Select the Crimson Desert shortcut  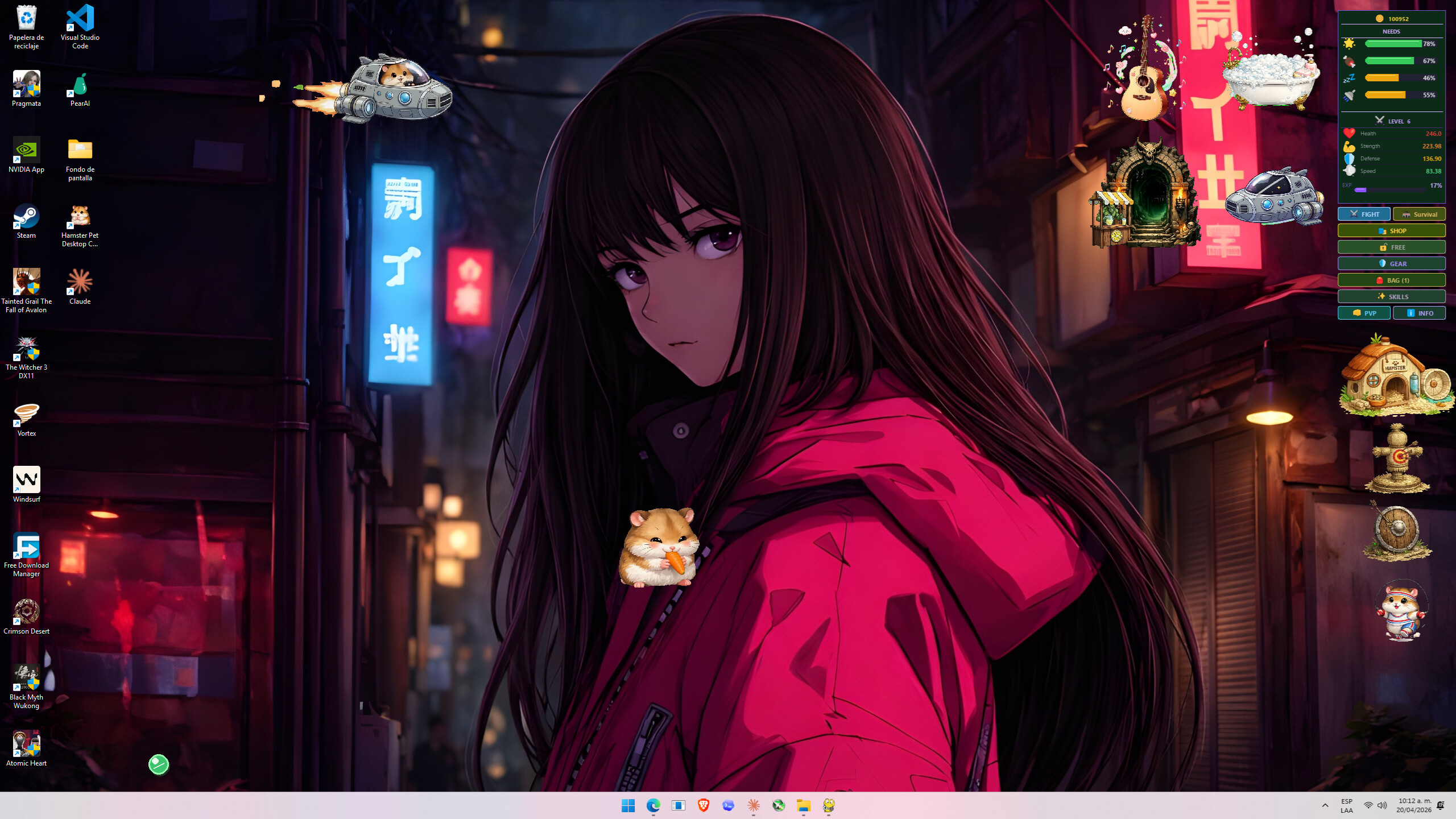pyautogui.click(x=26, y=616)
